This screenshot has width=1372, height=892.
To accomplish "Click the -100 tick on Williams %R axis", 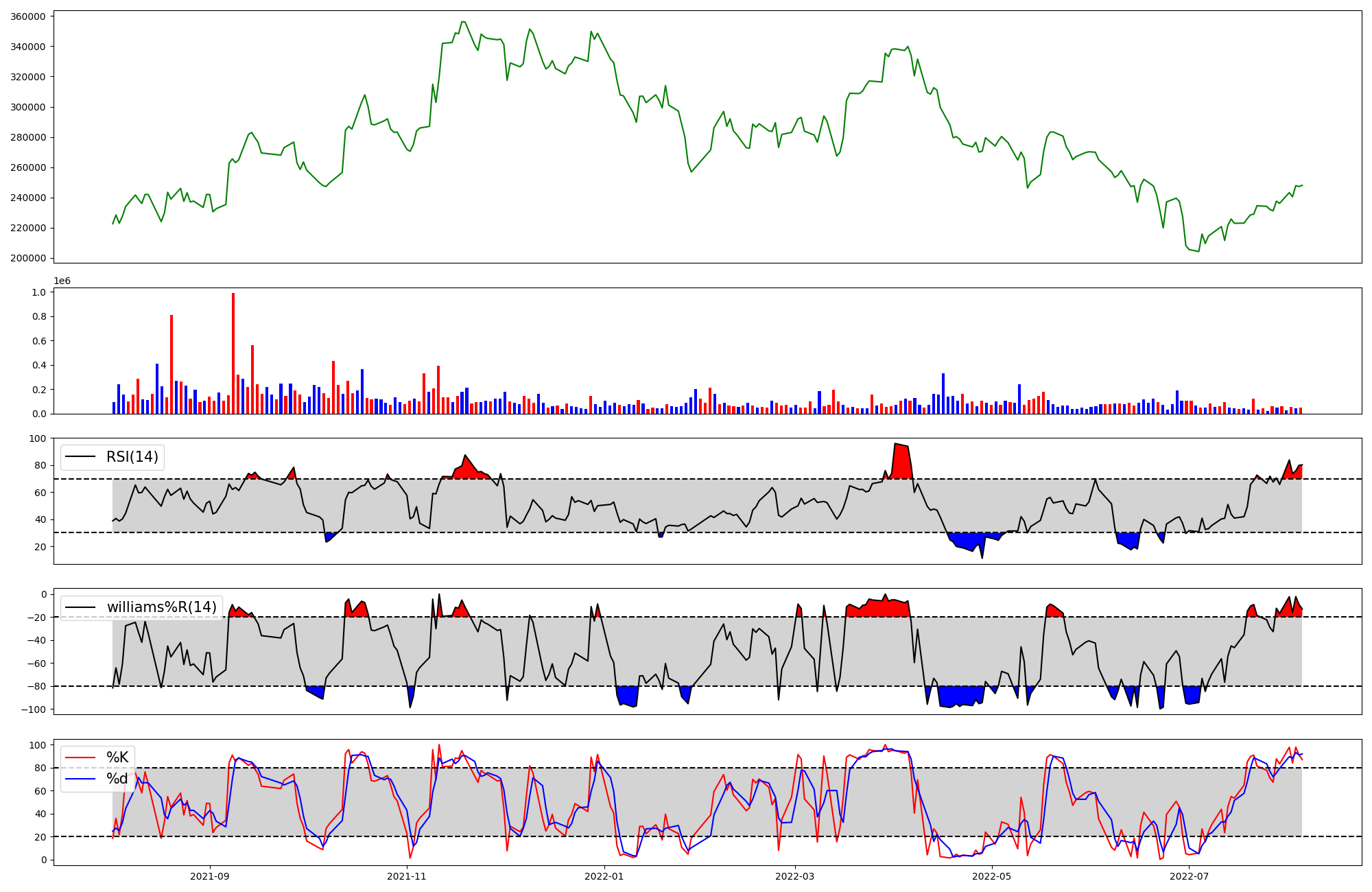I will (x=33, y=709).
